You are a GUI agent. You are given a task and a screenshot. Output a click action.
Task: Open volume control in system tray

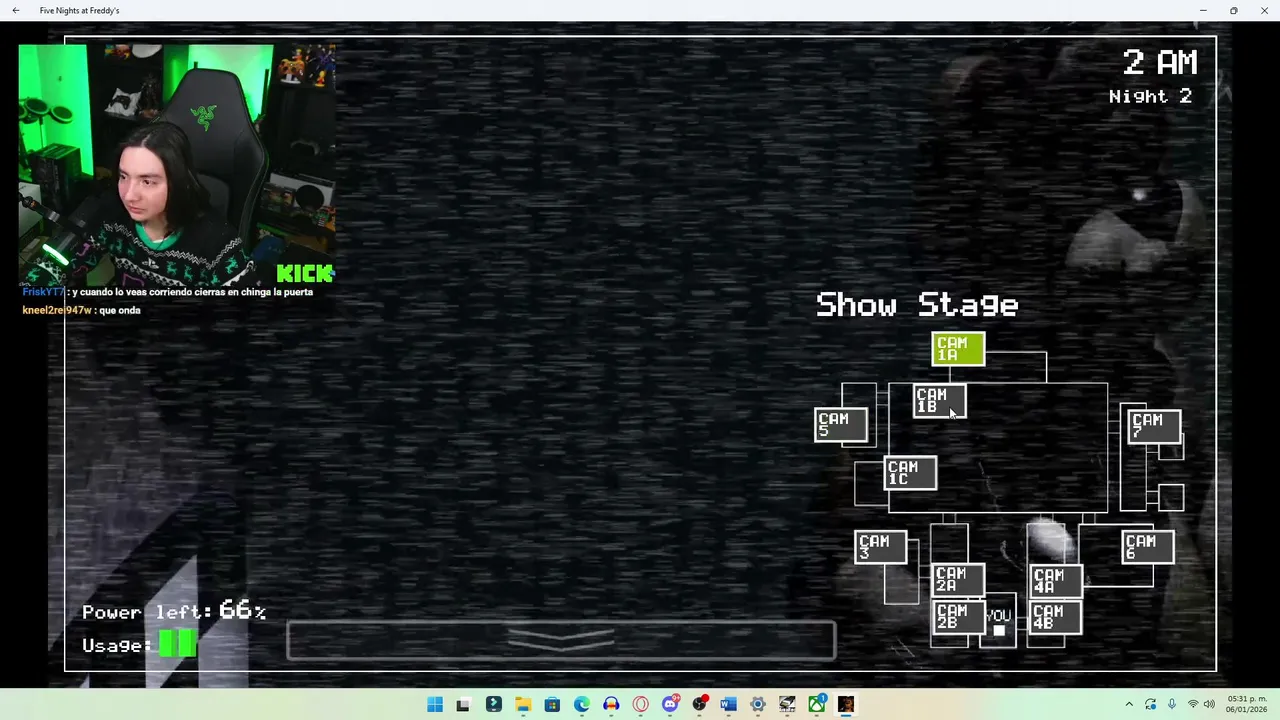point(1209,705)
